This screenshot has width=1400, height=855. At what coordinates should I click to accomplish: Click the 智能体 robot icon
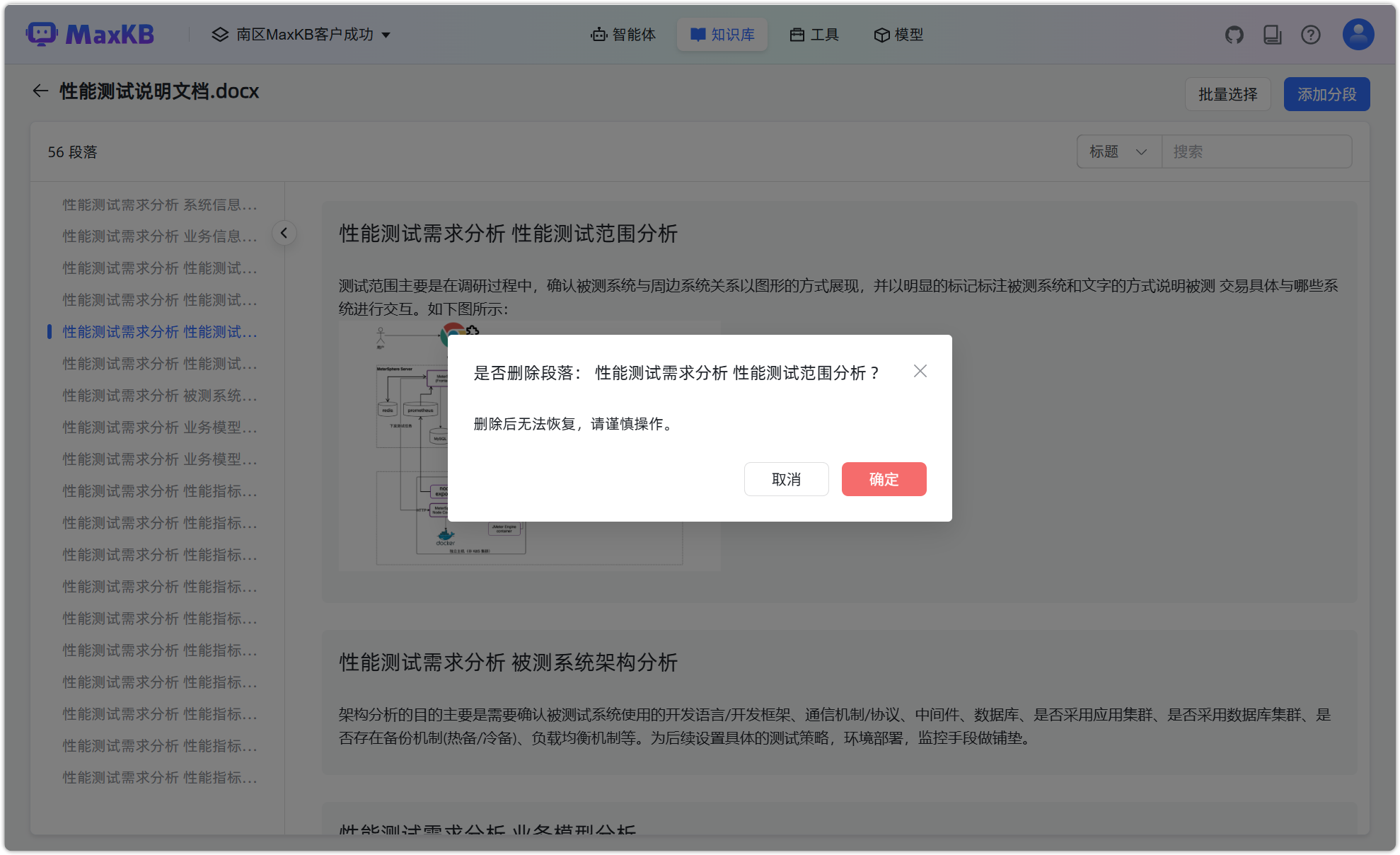tap(598, 35)
